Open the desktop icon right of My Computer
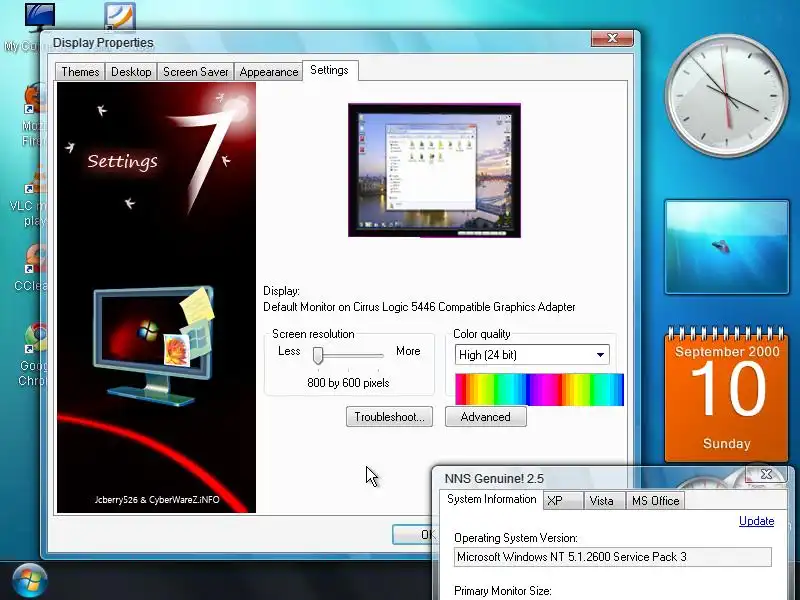 click(120, 16)
